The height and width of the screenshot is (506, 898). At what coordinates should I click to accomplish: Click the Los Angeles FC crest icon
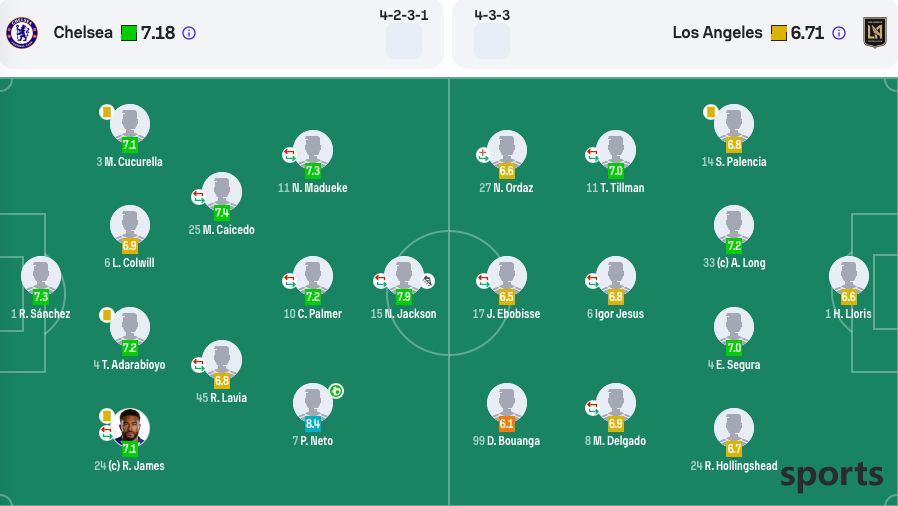coord(875,33)
